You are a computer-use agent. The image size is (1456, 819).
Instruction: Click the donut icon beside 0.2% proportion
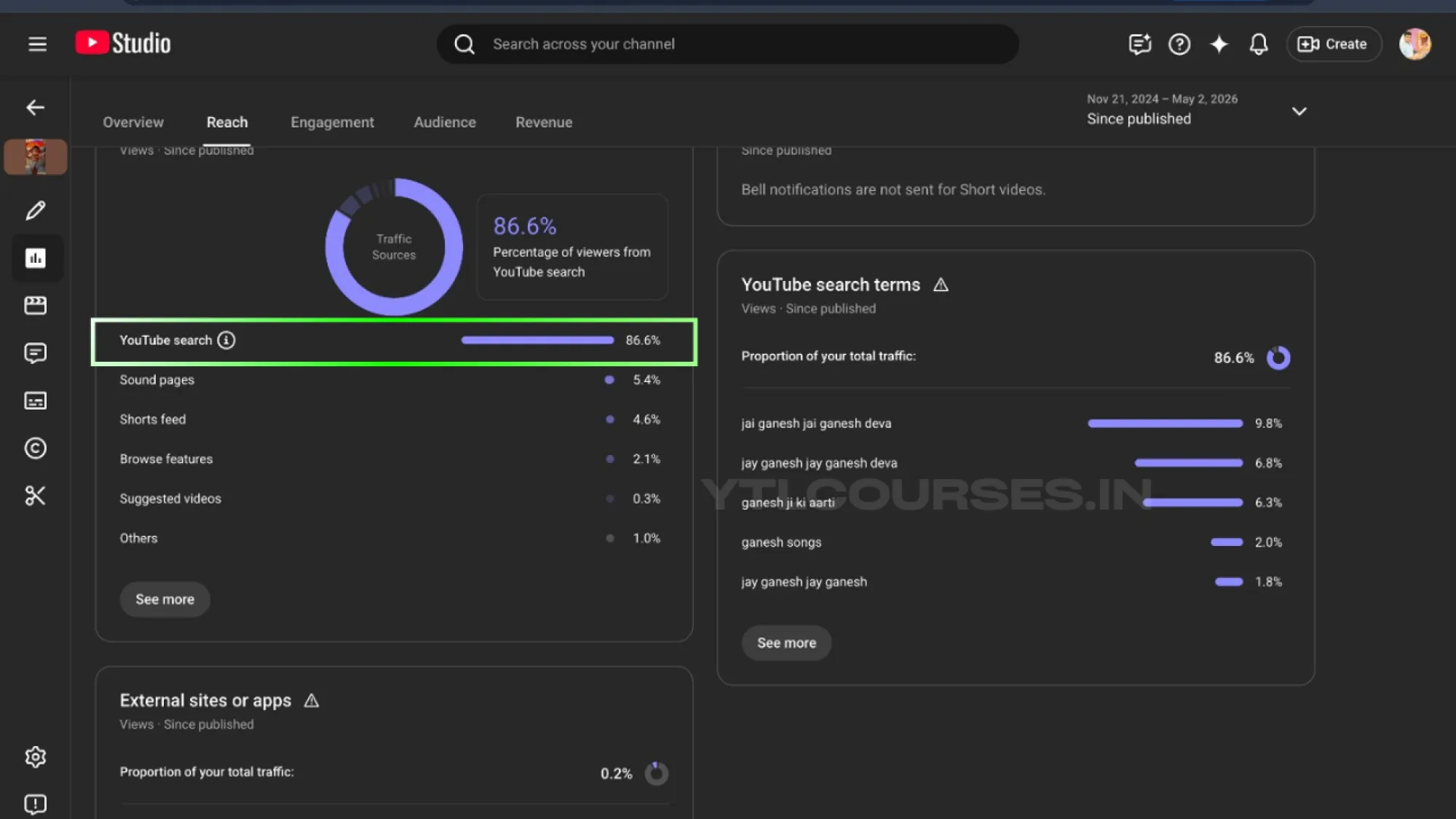coord(656,773)
